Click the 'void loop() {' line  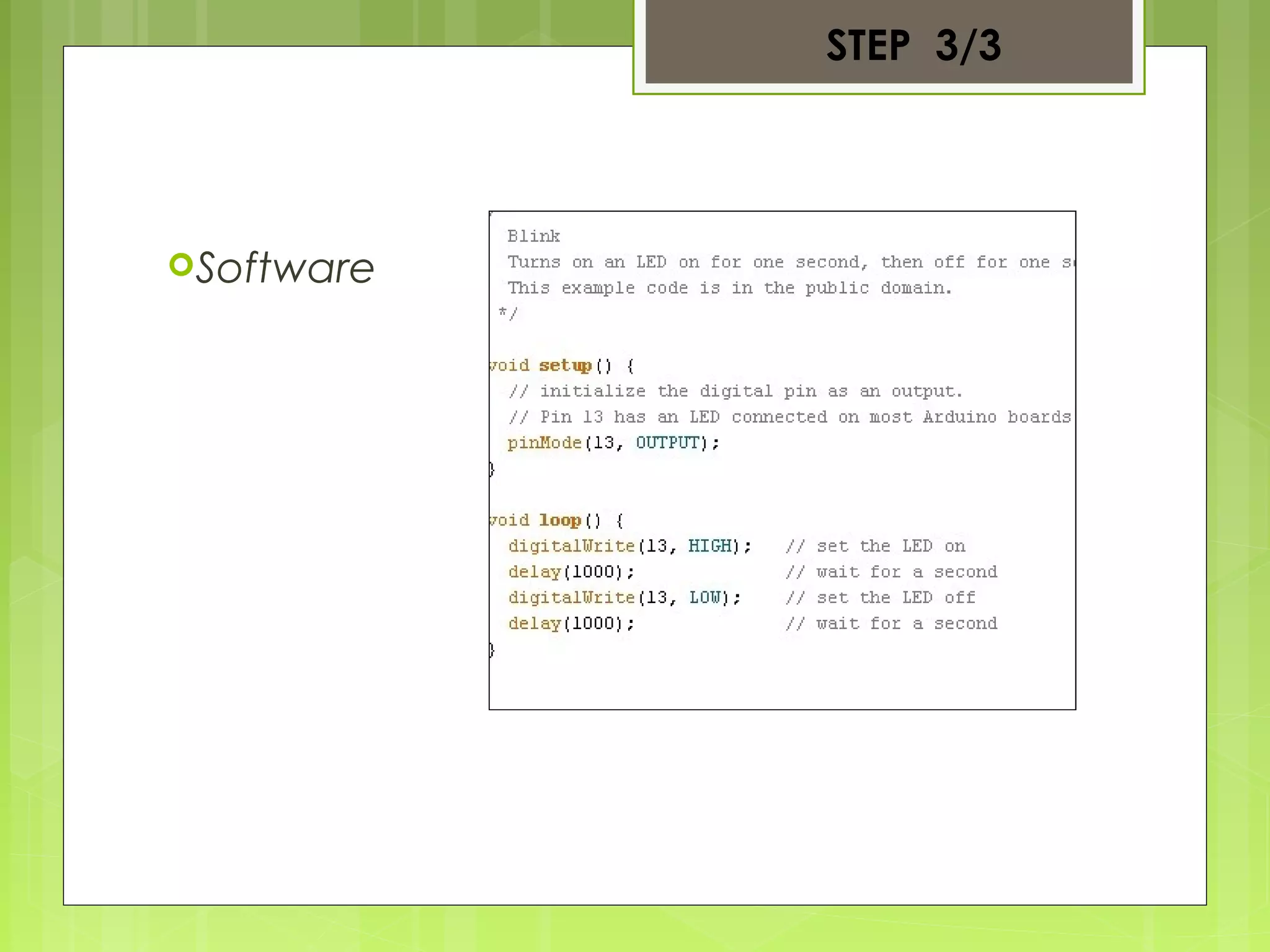pyautogui.click(x=556, y=521)
